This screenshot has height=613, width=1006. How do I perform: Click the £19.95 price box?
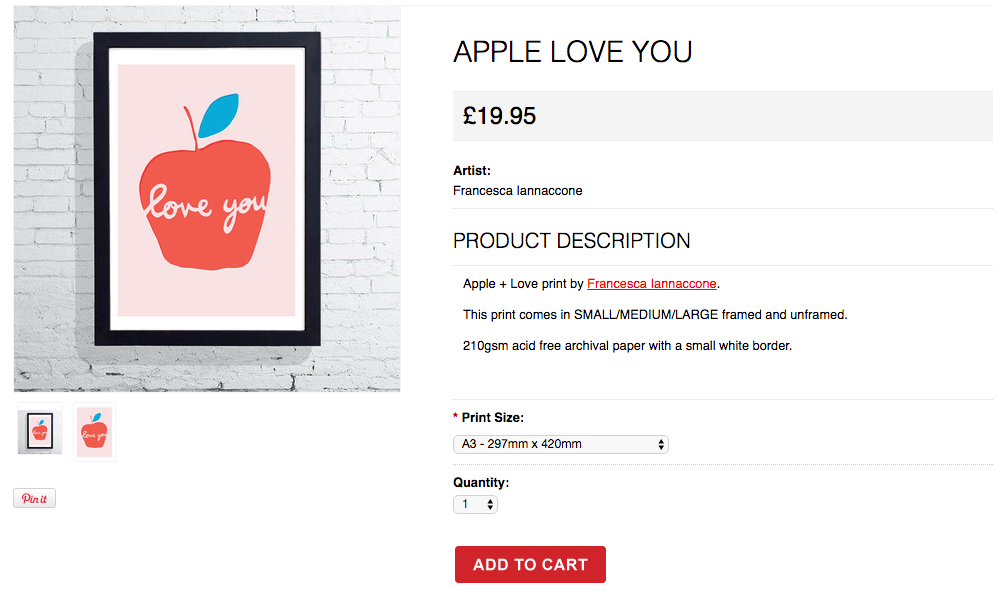click(x=722, y=116)
